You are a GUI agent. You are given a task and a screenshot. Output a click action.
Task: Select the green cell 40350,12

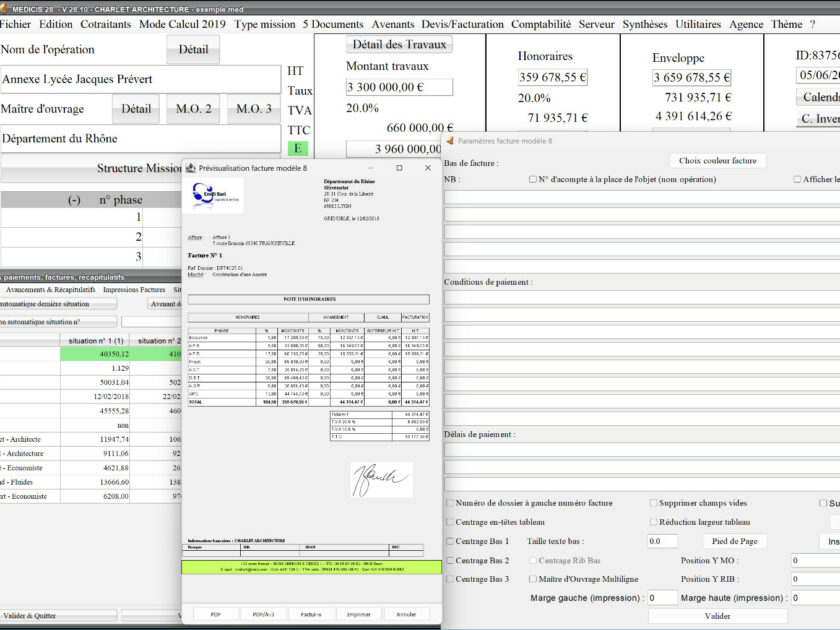pyautogui.click(x=95, y=354)
